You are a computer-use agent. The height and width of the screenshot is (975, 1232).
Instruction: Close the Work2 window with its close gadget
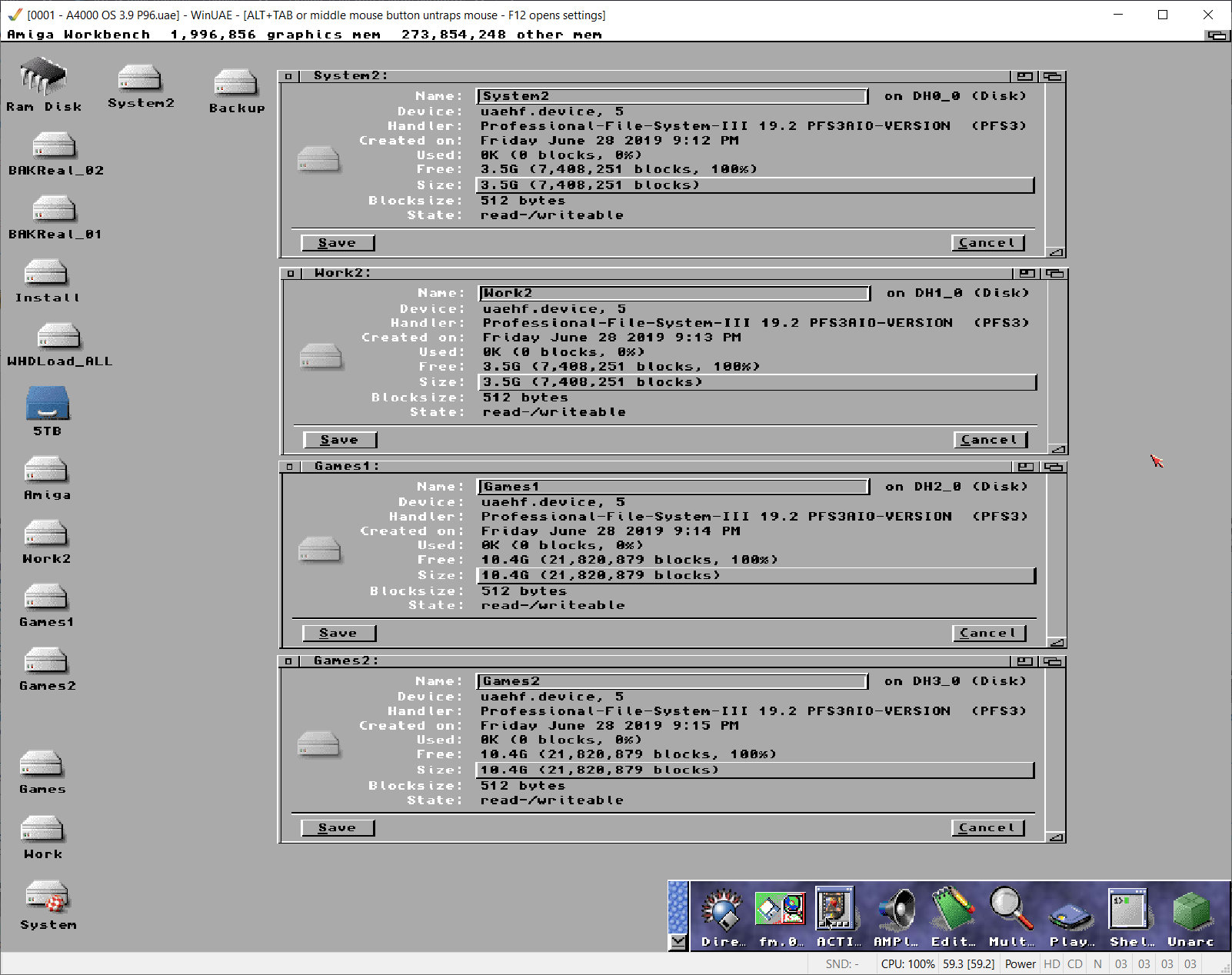pos(291,273)
